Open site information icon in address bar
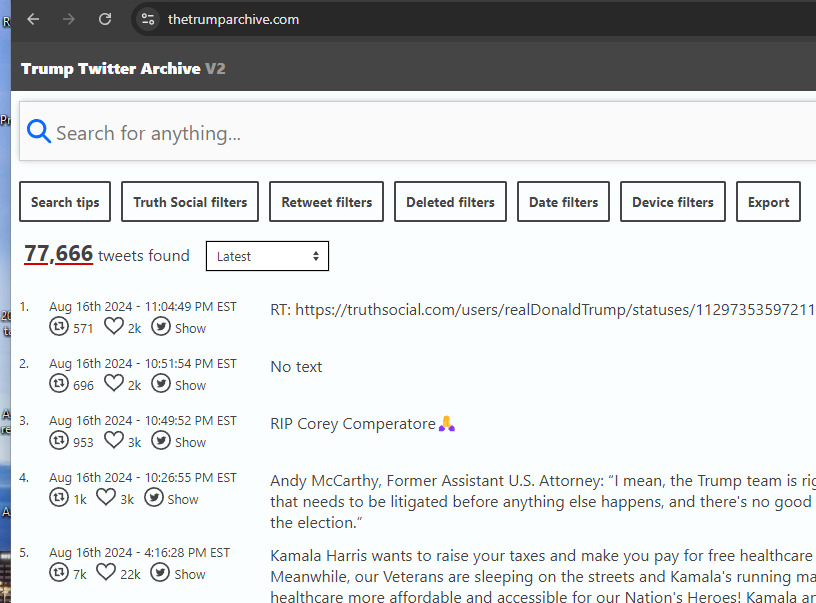Viewport: 816px width, 603px height. [148, 19]
